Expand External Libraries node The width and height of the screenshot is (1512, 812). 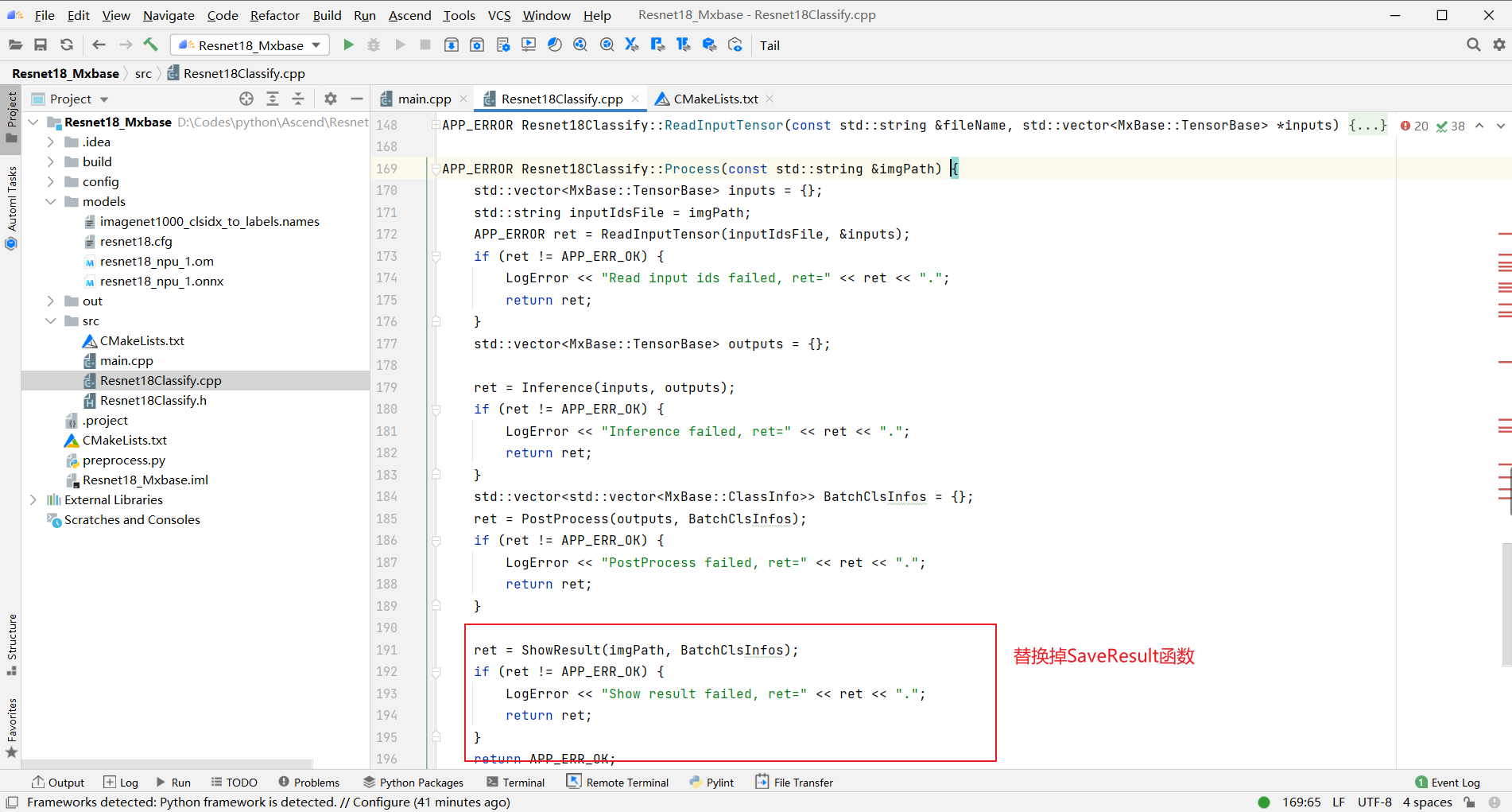(x=33, y=499)
